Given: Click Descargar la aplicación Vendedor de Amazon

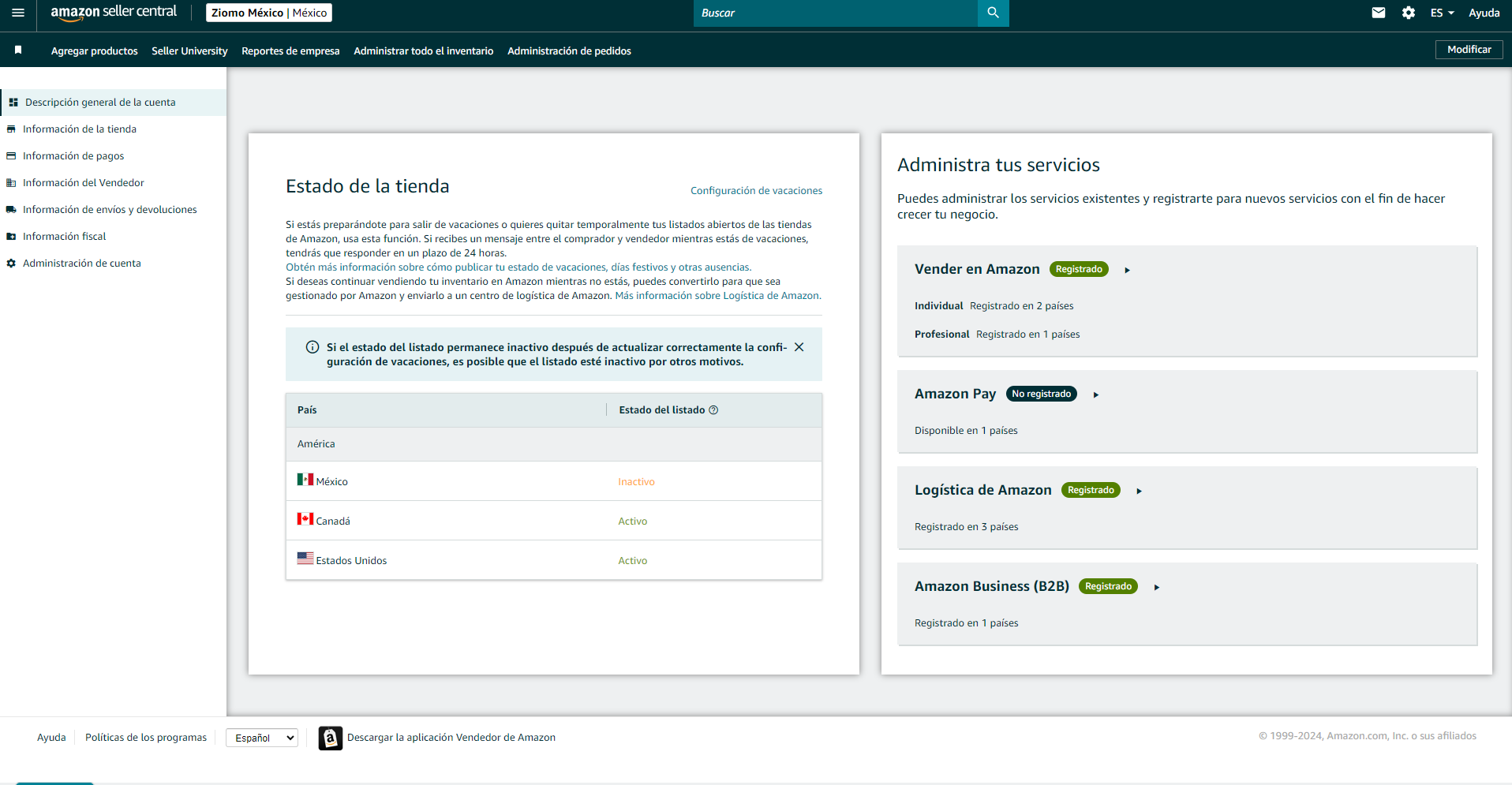Looking at the screenshot, I should pos(451,738).
